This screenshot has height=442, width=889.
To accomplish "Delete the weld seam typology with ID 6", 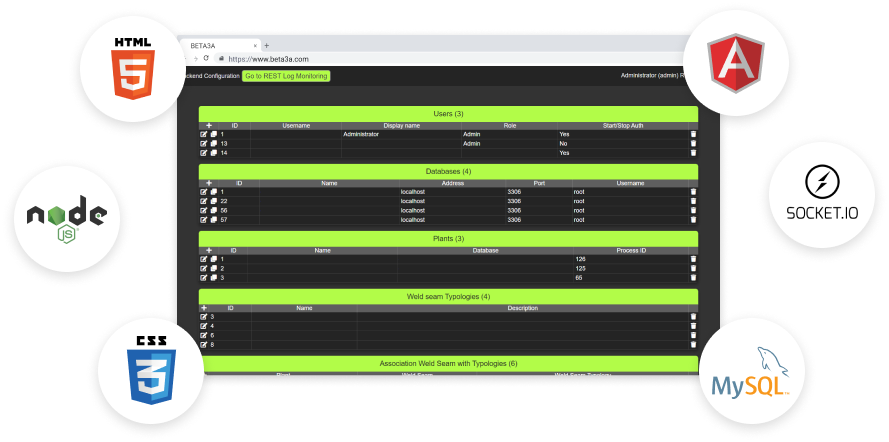I will (x=693, y=335).
